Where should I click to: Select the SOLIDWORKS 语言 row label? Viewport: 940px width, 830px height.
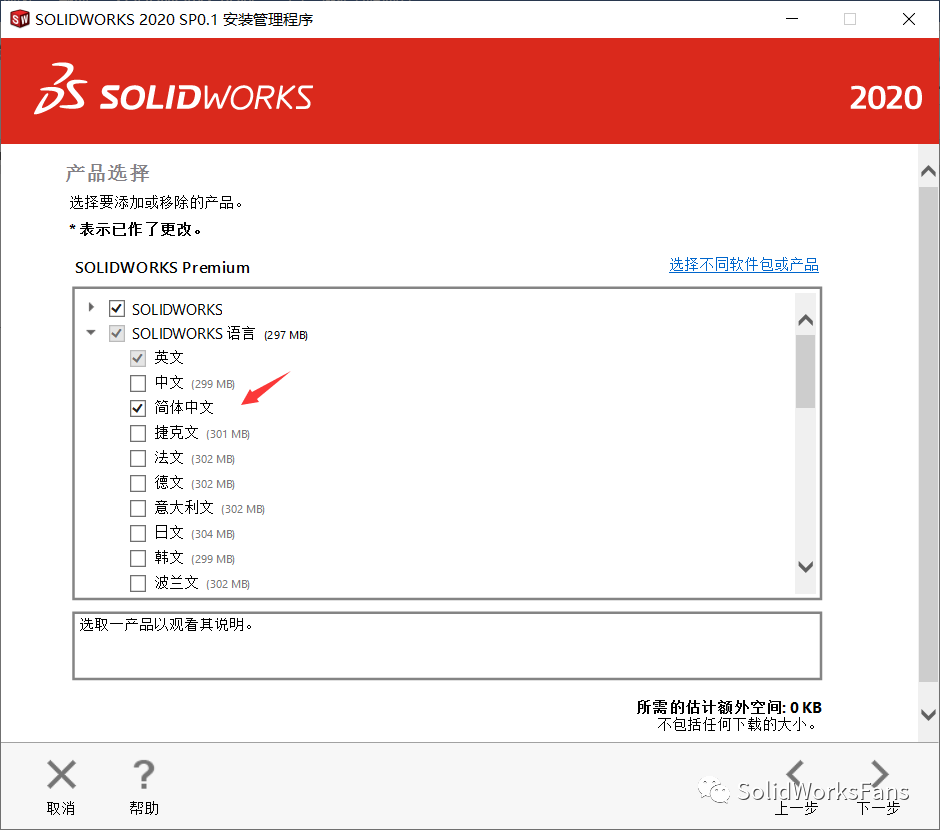[x=193, y=333]
